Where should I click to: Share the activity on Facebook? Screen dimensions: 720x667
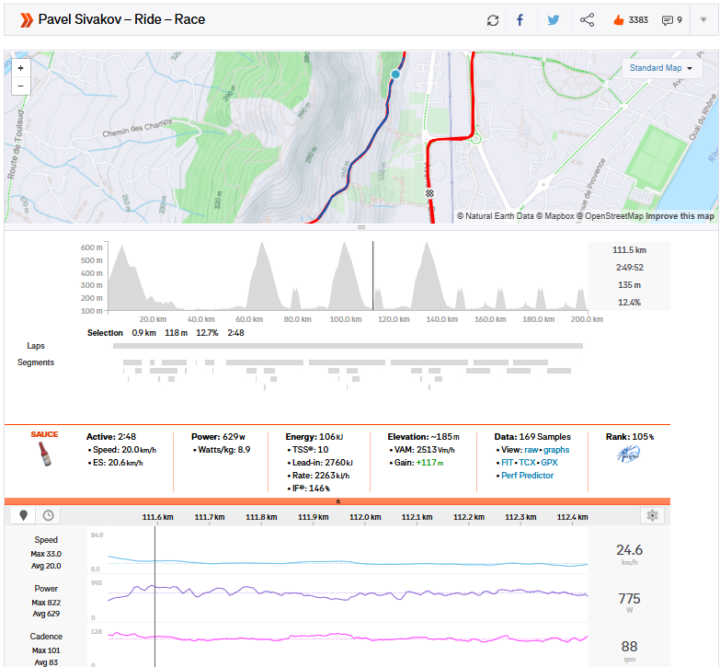(520, 20)
